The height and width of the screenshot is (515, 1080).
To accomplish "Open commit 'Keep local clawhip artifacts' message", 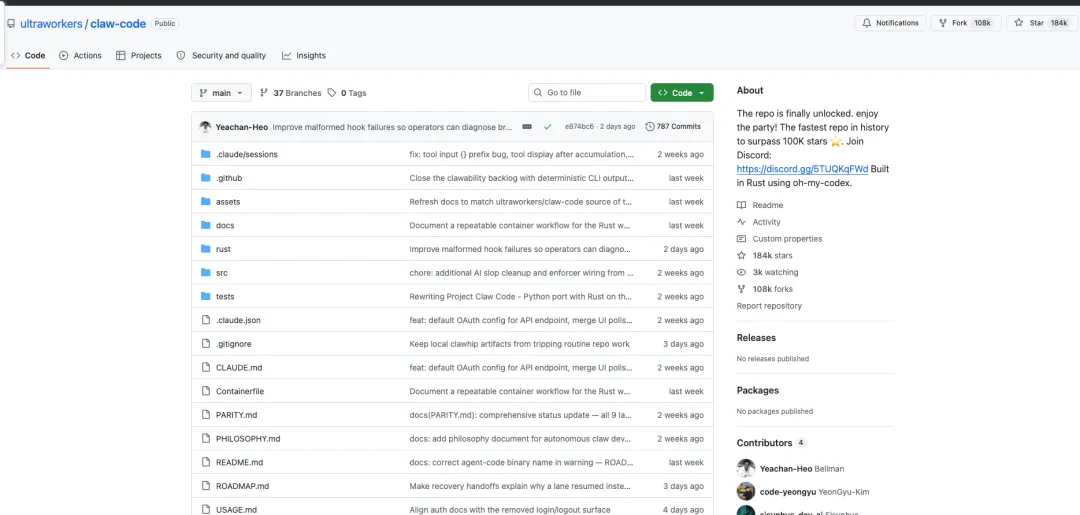I will coord(519,344).
